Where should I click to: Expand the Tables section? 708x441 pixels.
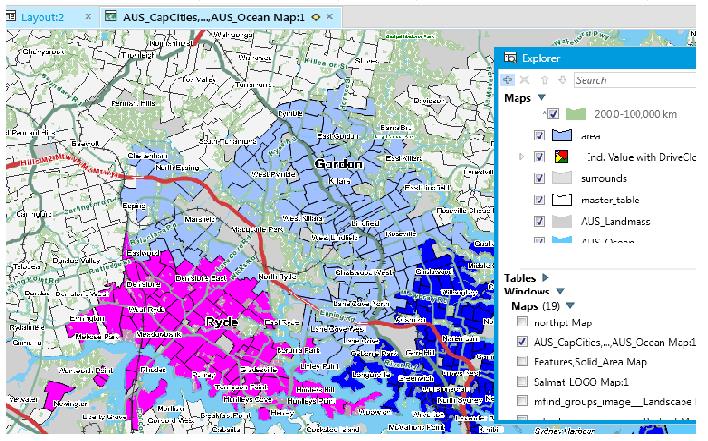(545, 278)
